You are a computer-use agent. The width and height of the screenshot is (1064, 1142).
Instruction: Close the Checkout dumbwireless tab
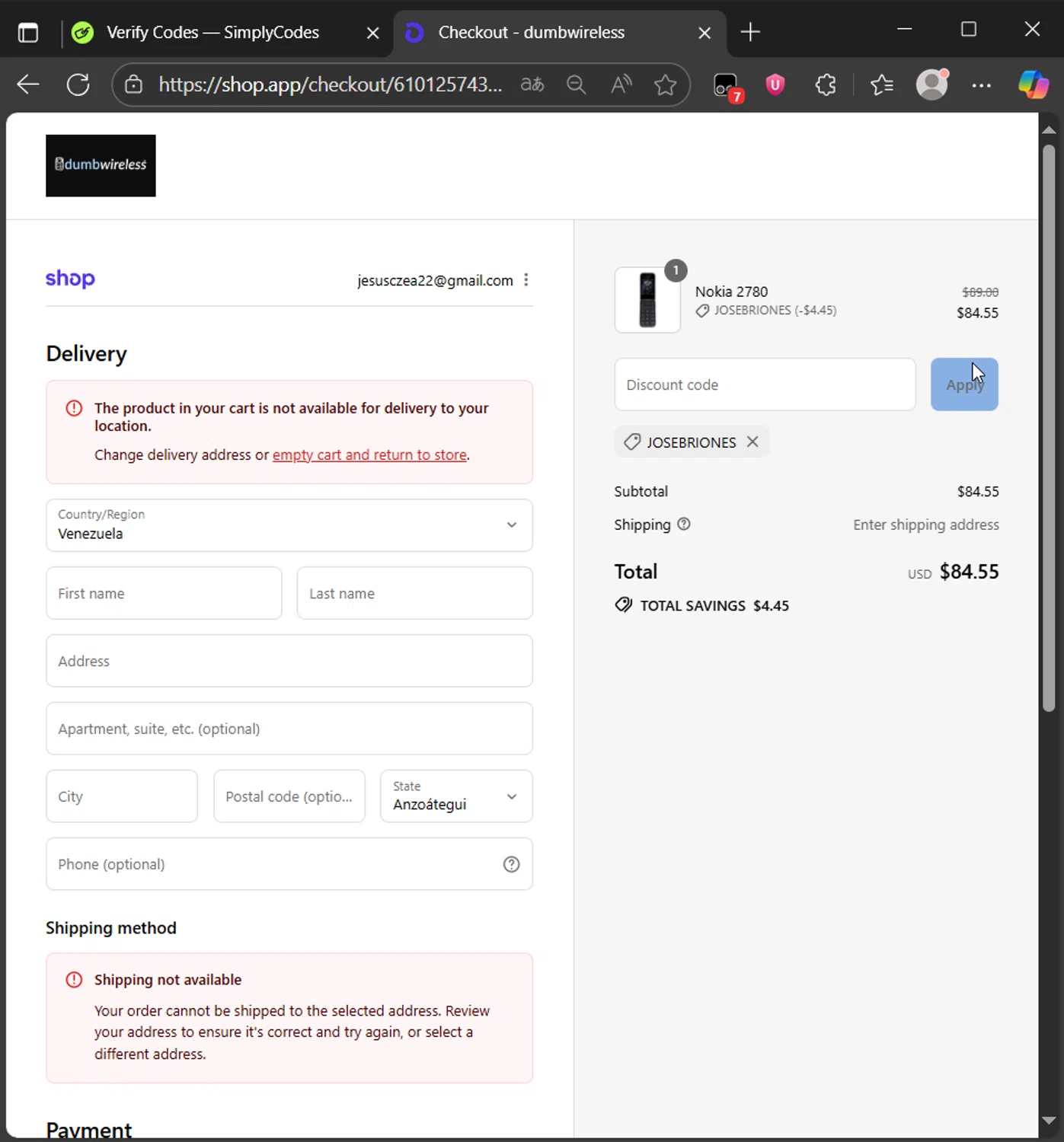coord(705,33)
